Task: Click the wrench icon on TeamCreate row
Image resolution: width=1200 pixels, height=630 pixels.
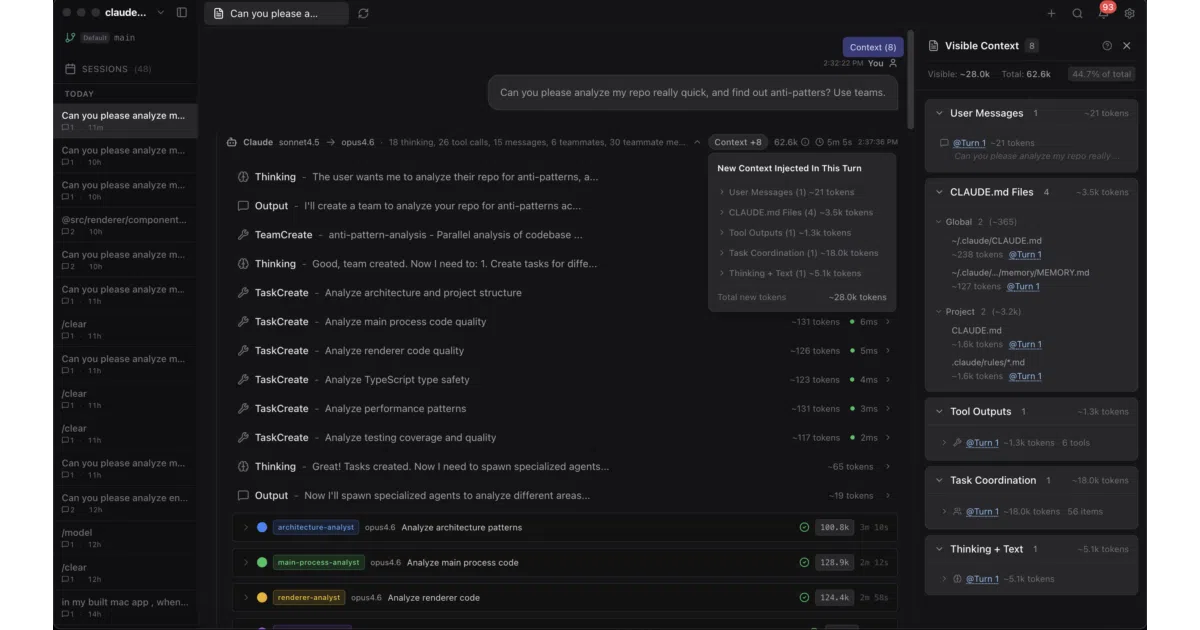Action: [243, 235]
